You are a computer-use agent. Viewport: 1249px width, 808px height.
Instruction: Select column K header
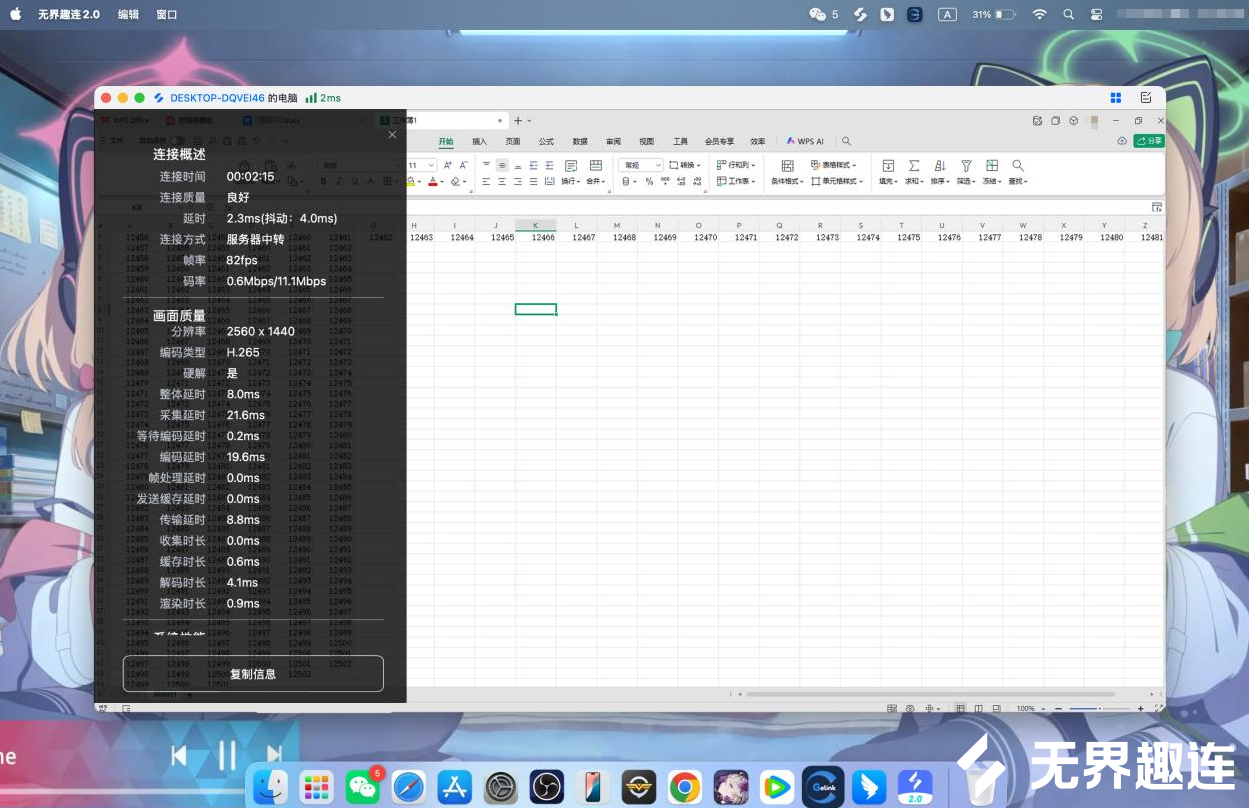tap(536, 225)
